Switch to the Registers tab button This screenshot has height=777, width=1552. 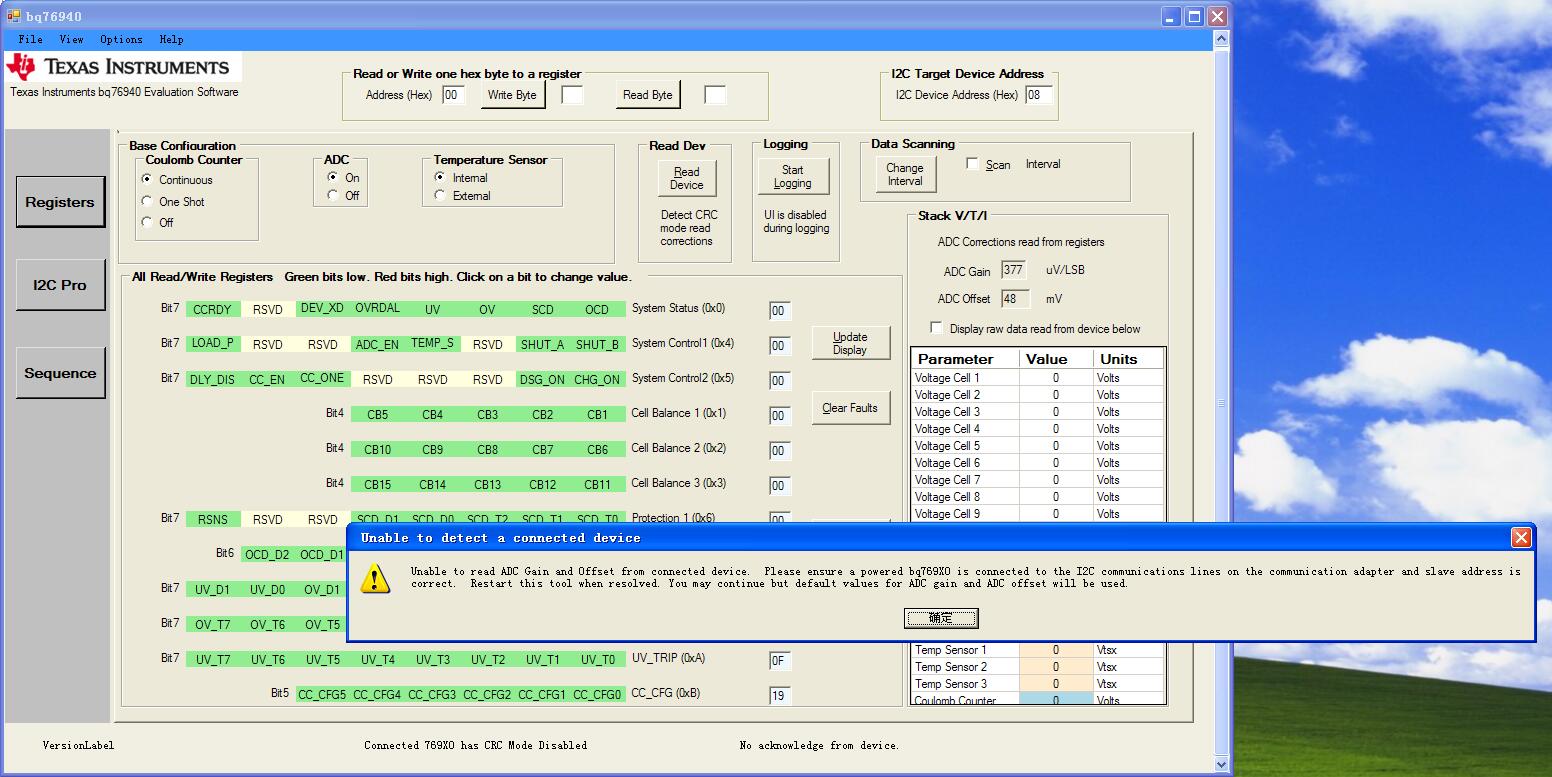pos(60,202)
